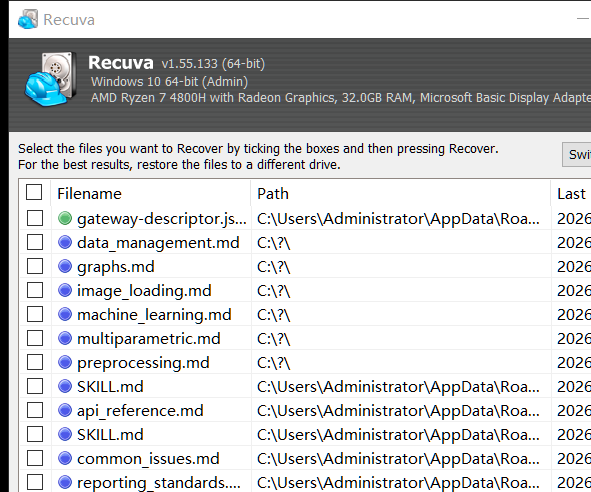
Task: Sort by Last modified column header
Action: [571, 193]
